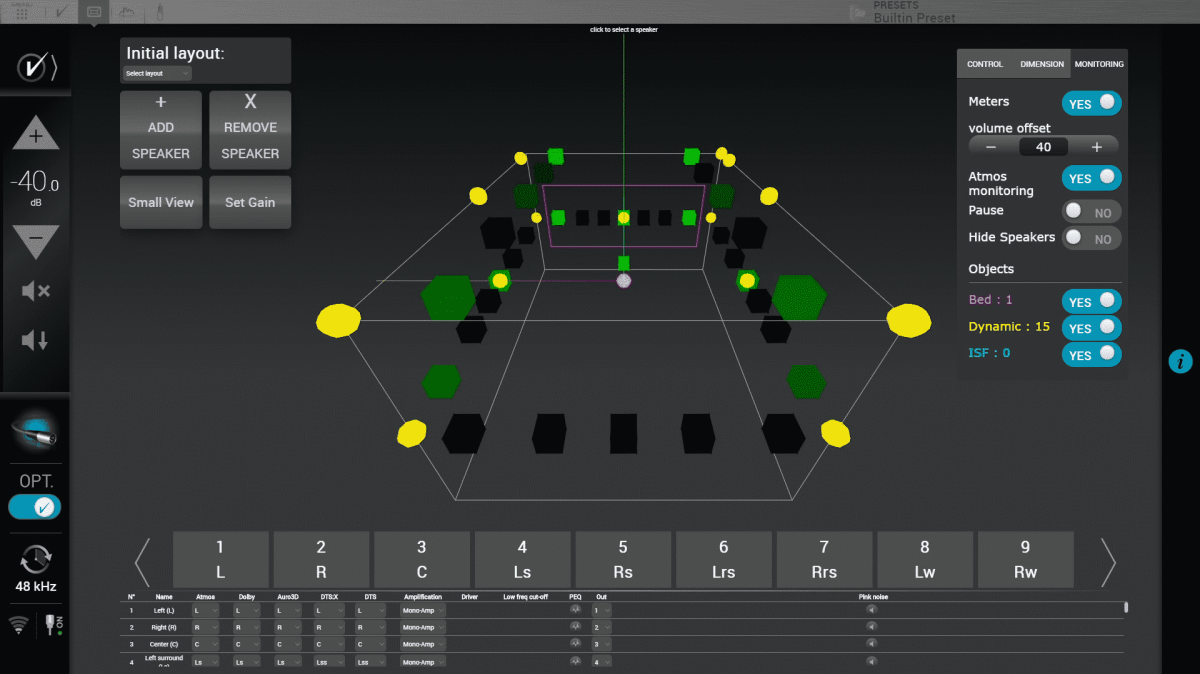Click the ADD SPEAKER button
The width and height of the screenshot is (1200, 674).
click(x=160, y=127)
